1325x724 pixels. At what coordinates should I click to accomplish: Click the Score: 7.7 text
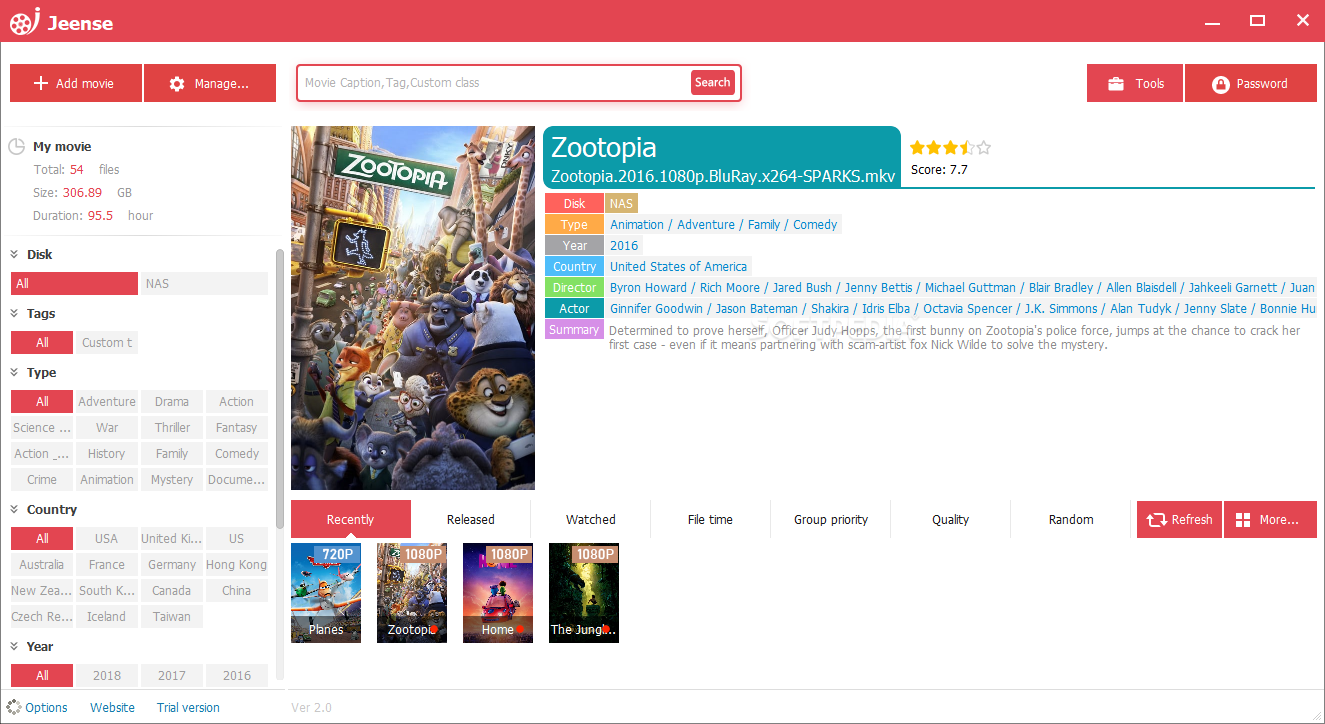(939, 170)
